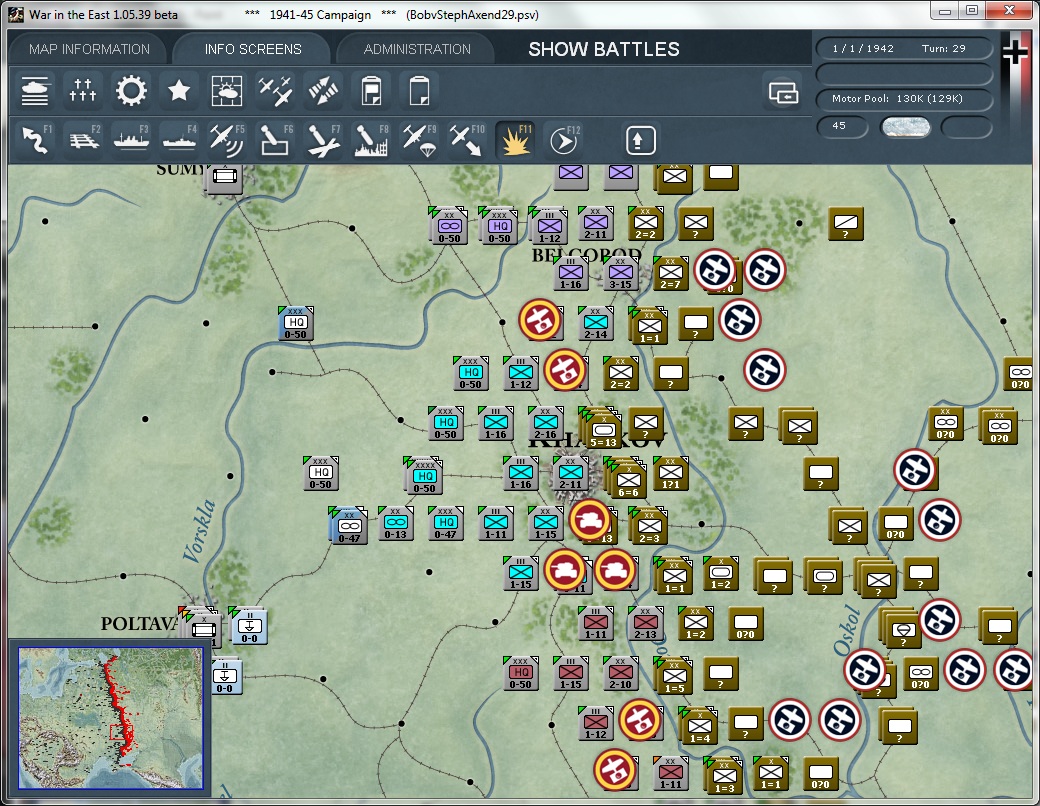Click the KHARKOV city label
This screenshot has width=1040, height=806.
pyautogui.click(x=596, y=441)
